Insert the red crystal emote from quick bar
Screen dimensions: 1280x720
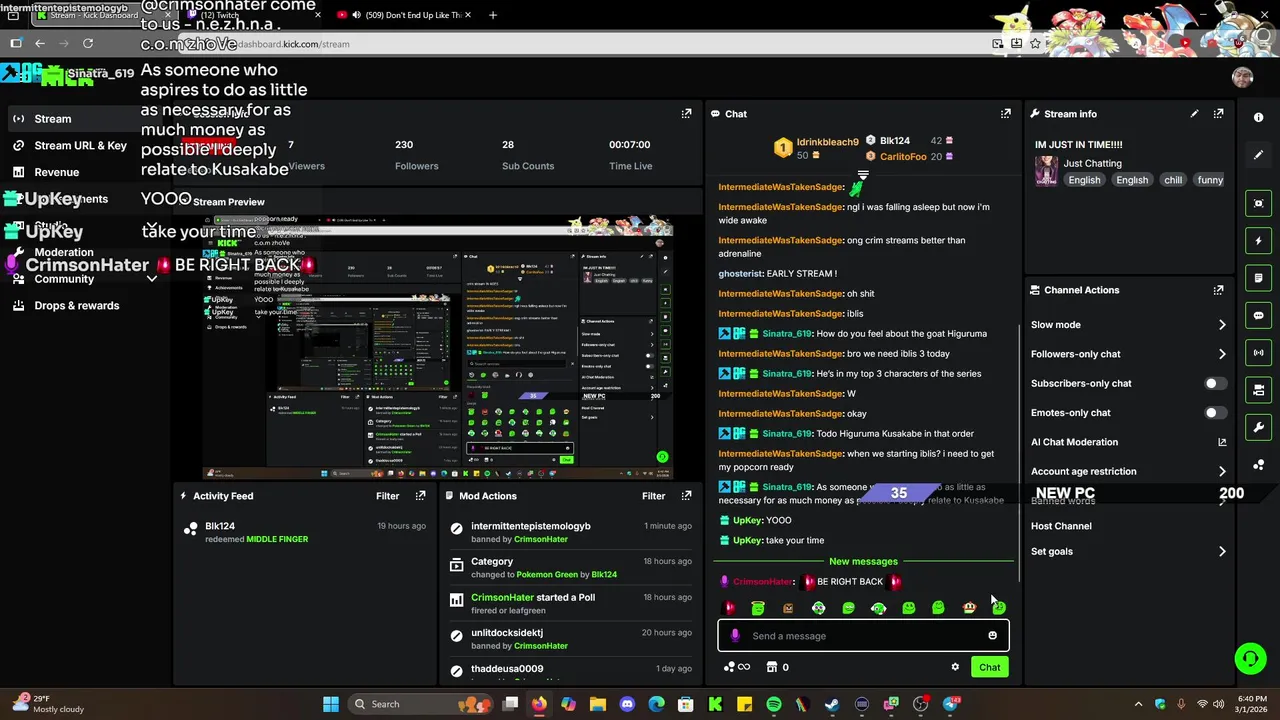coord(729,608)
